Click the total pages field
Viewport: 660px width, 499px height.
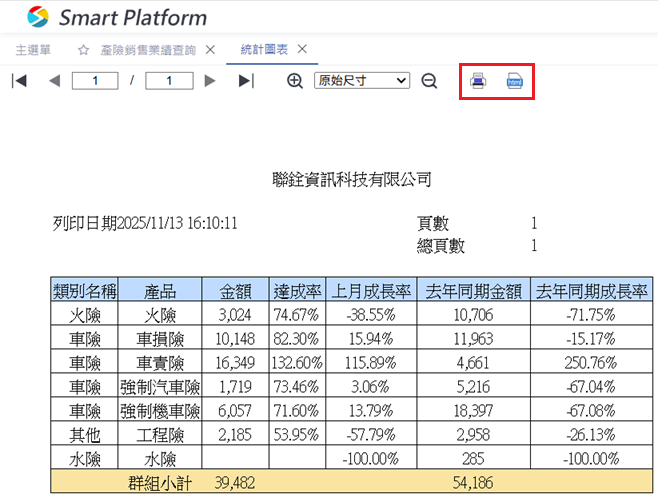[x=169, y=81]
